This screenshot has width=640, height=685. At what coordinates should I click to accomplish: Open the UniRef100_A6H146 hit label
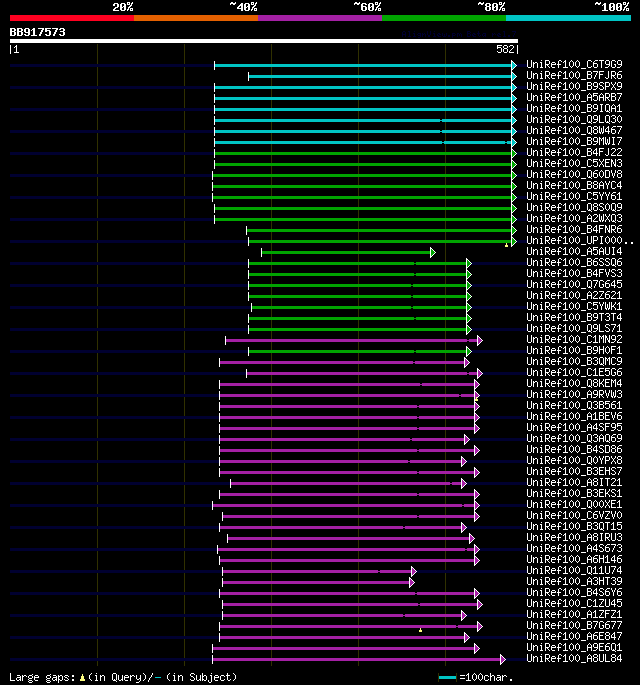coord(574,560)
